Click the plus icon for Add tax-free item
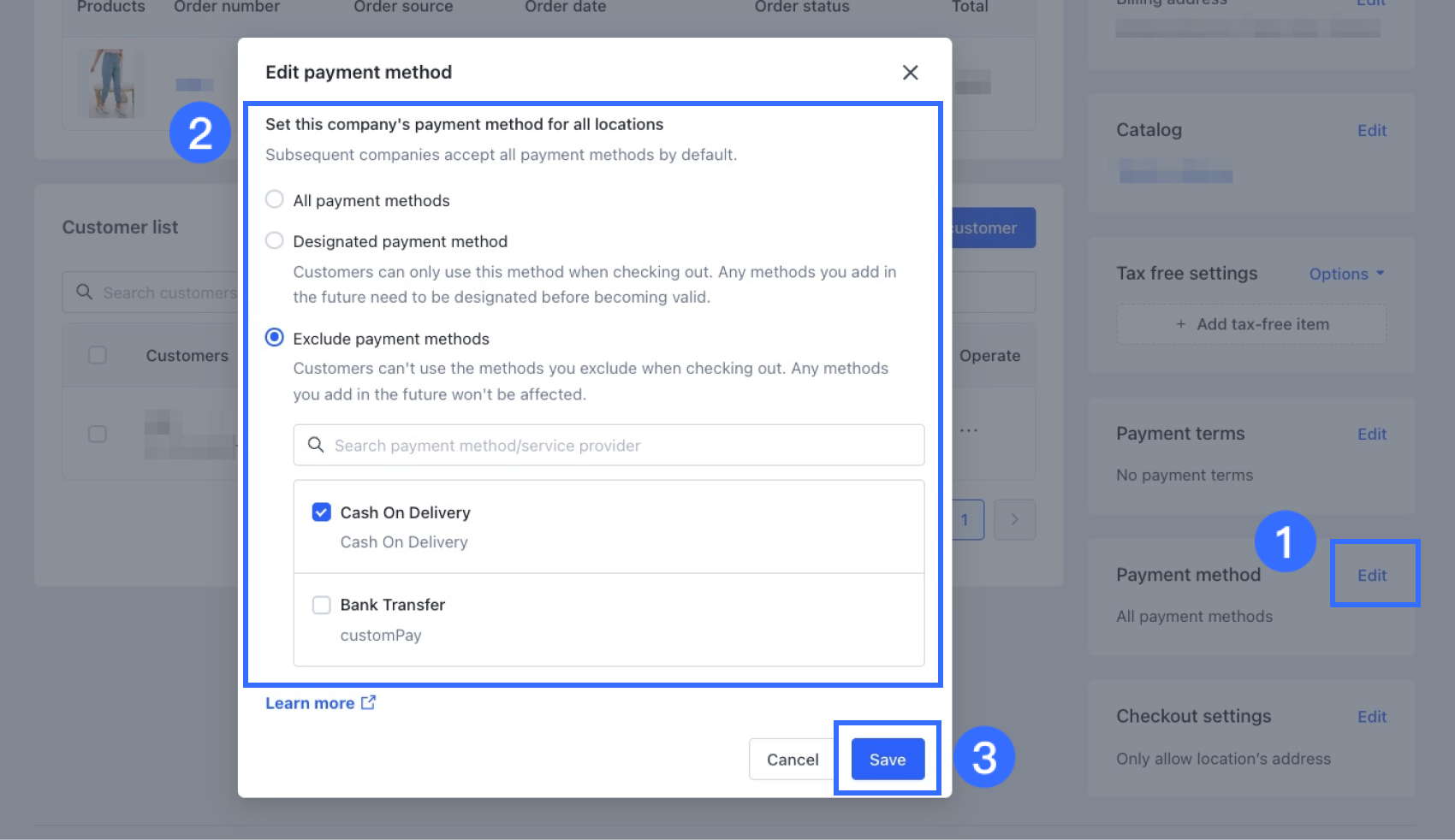This screenshot has height=840, width=1455. (x=1181, y=324)
